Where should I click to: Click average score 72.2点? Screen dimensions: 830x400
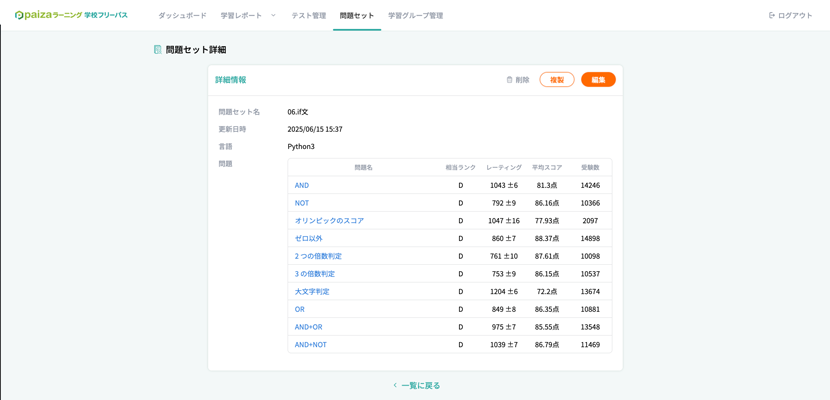tap(547, 292)
